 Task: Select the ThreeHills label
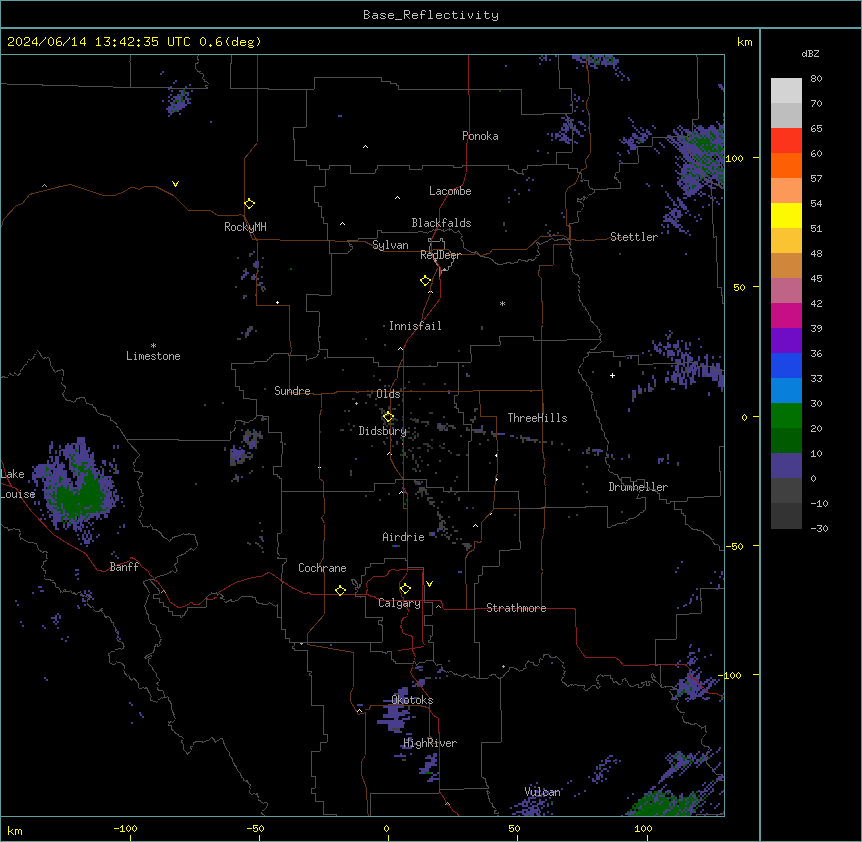pyautogui.click(x=537, y=418)
